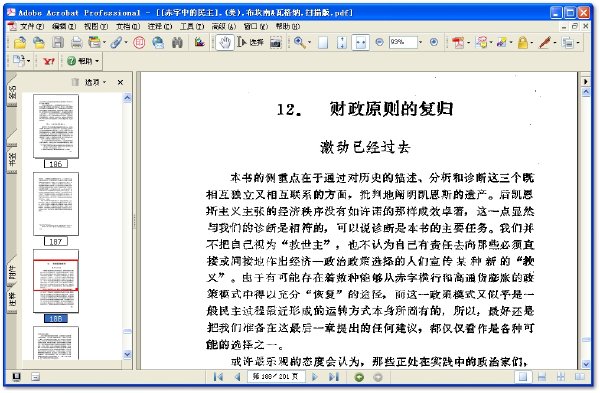The image size is (600, 393).
Task: Select page thumbnail 186
Action: click(56, 126)
